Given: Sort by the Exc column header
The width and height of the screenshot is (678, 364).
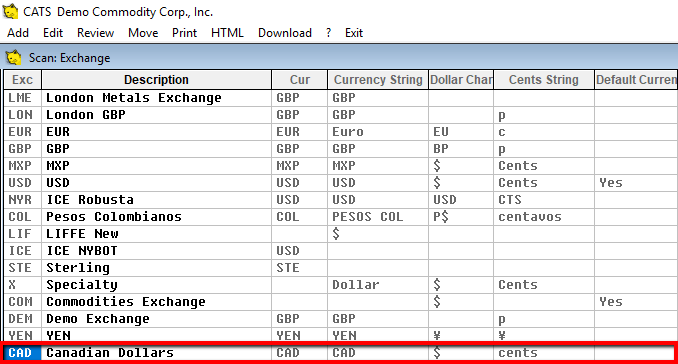Looking at the screenshot, I should coord(22,80).
